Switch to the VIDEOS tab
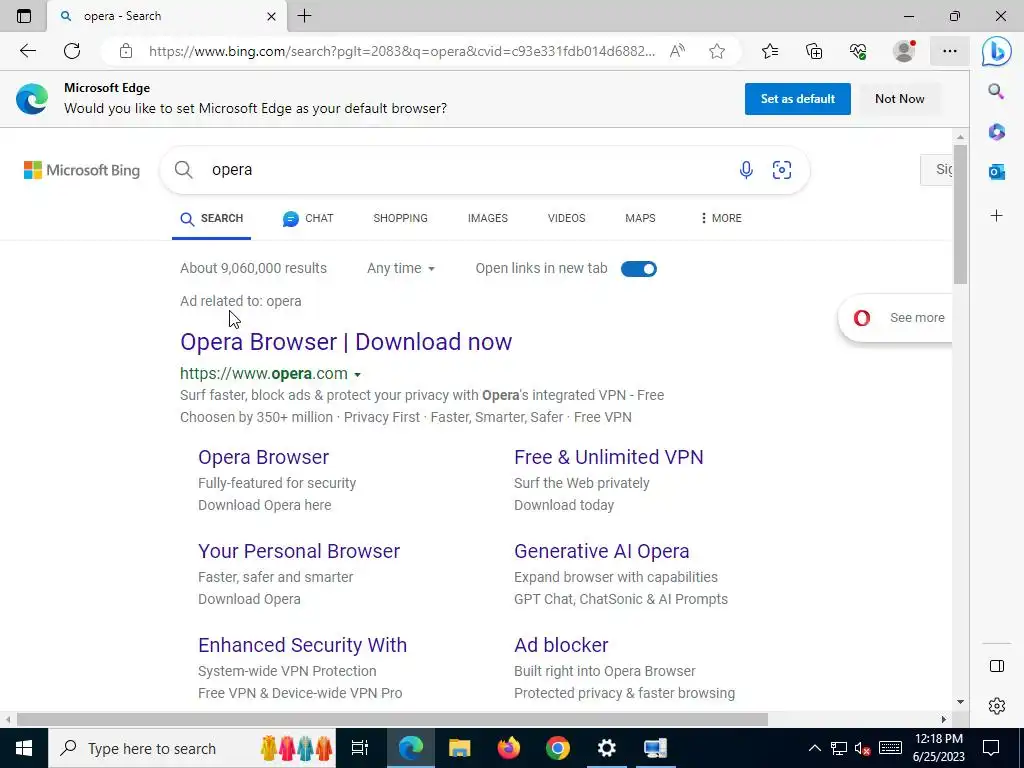Screen dimensions: 1024x768 (566, 218)
